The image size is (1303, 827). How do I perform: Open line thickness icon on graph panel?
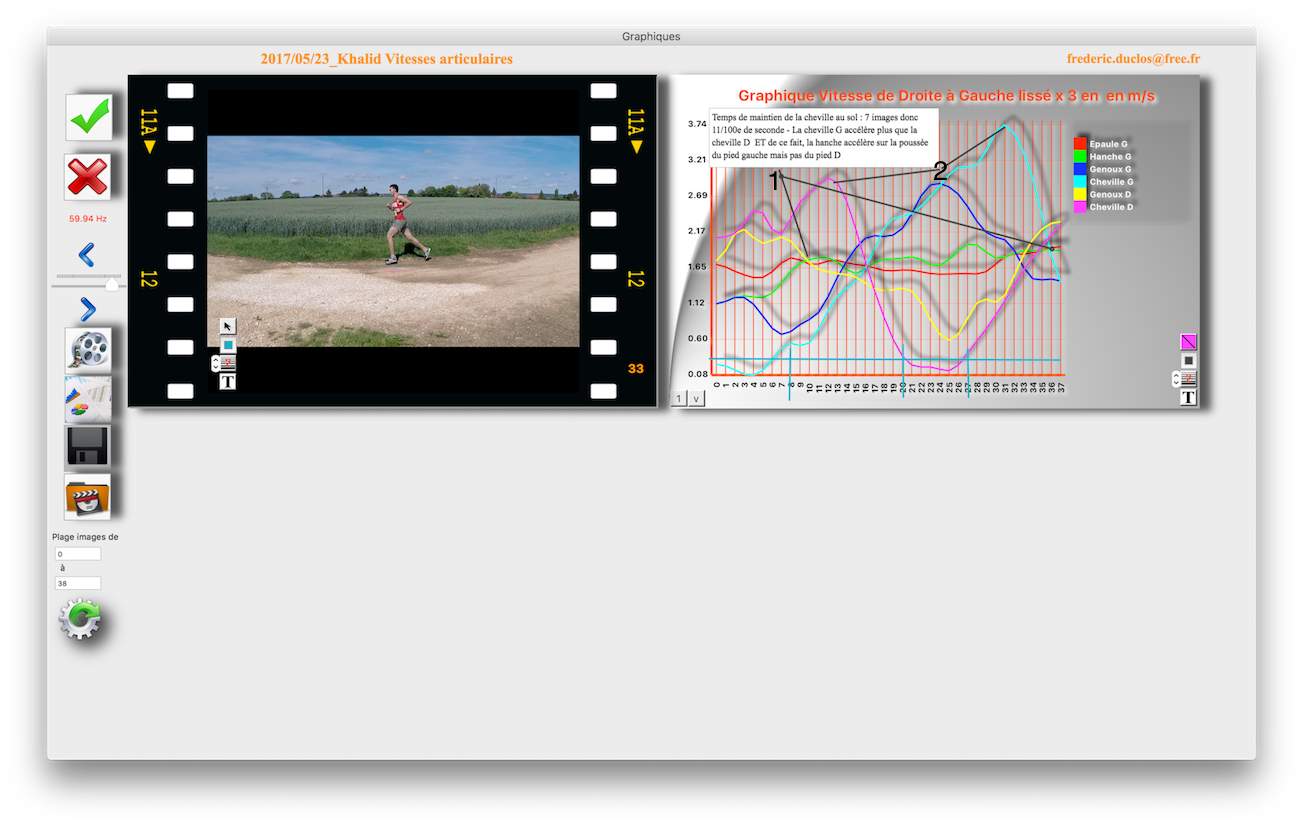tap(1188, 379)
